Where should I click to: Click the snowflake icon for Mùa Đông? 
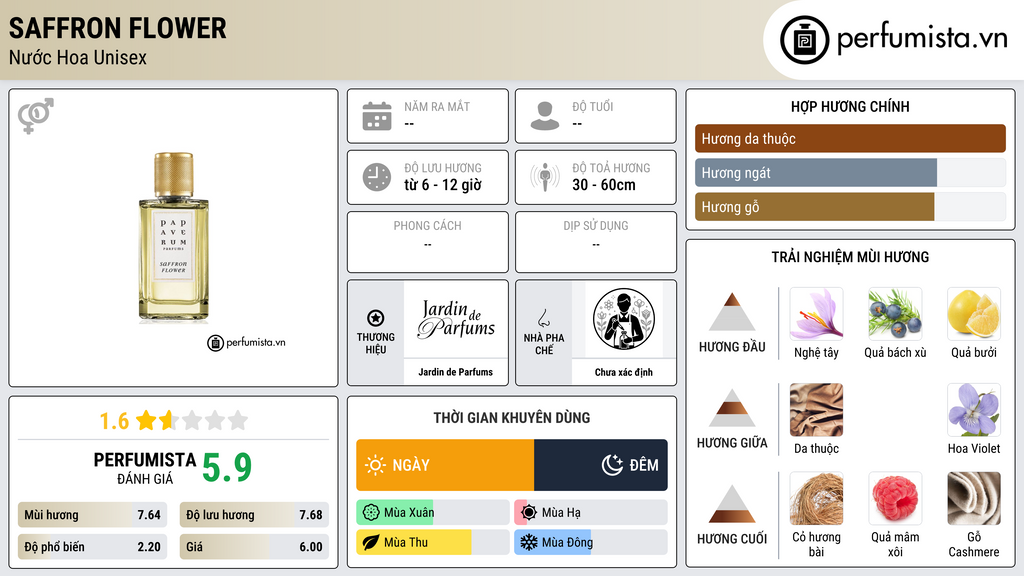pyautogui.click(x=529, y=542)
